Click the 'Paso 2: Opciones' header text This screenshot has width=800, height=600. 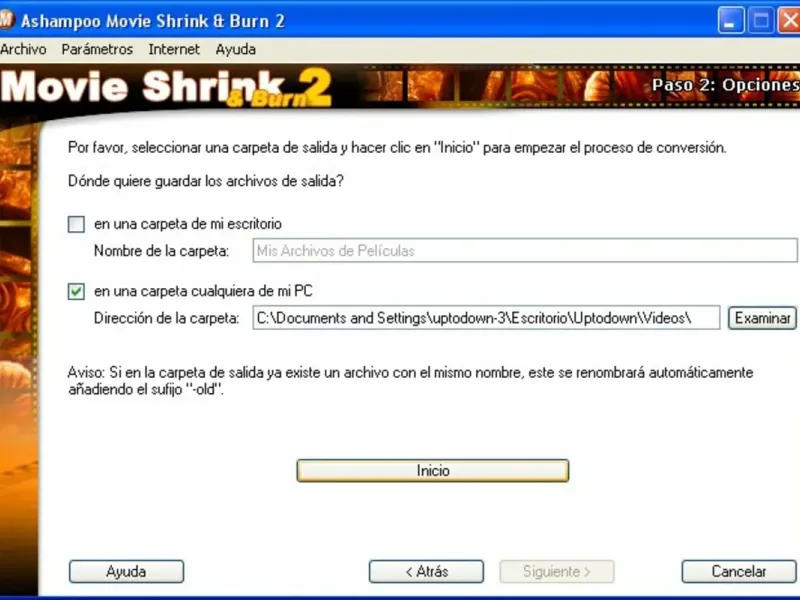(x=726, y=84)
